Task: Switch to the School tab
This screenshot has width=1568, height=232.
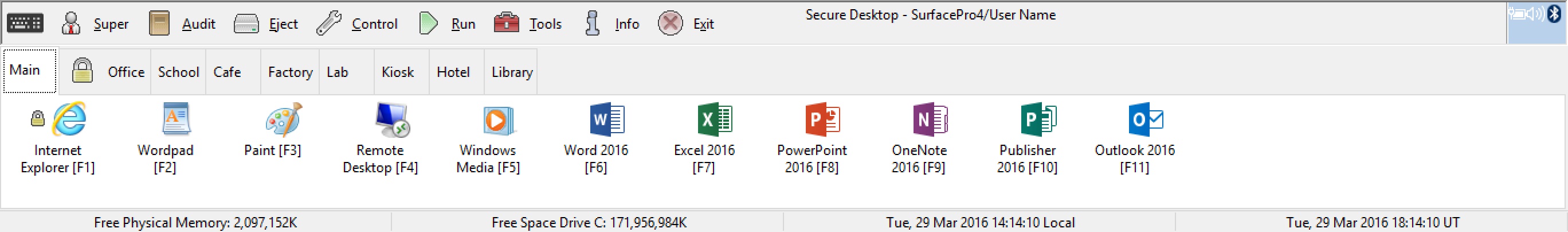Action: tap(178, 72)
